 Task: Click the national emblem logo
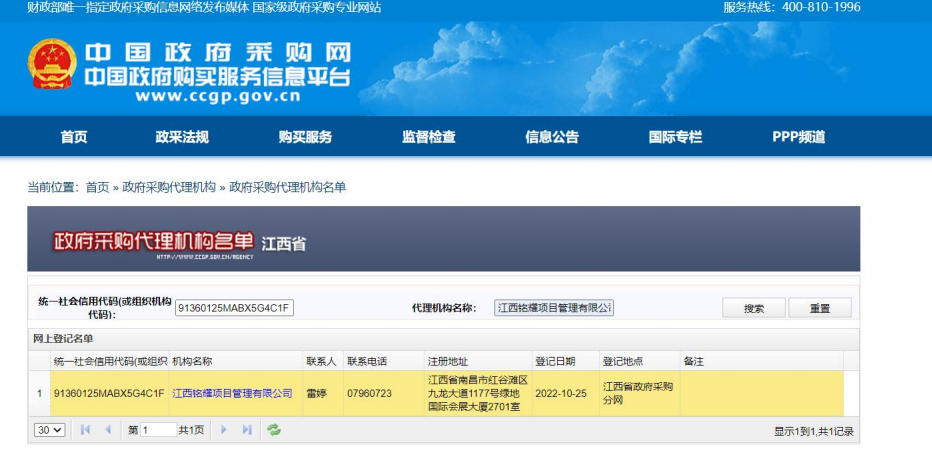pos(52,64)
